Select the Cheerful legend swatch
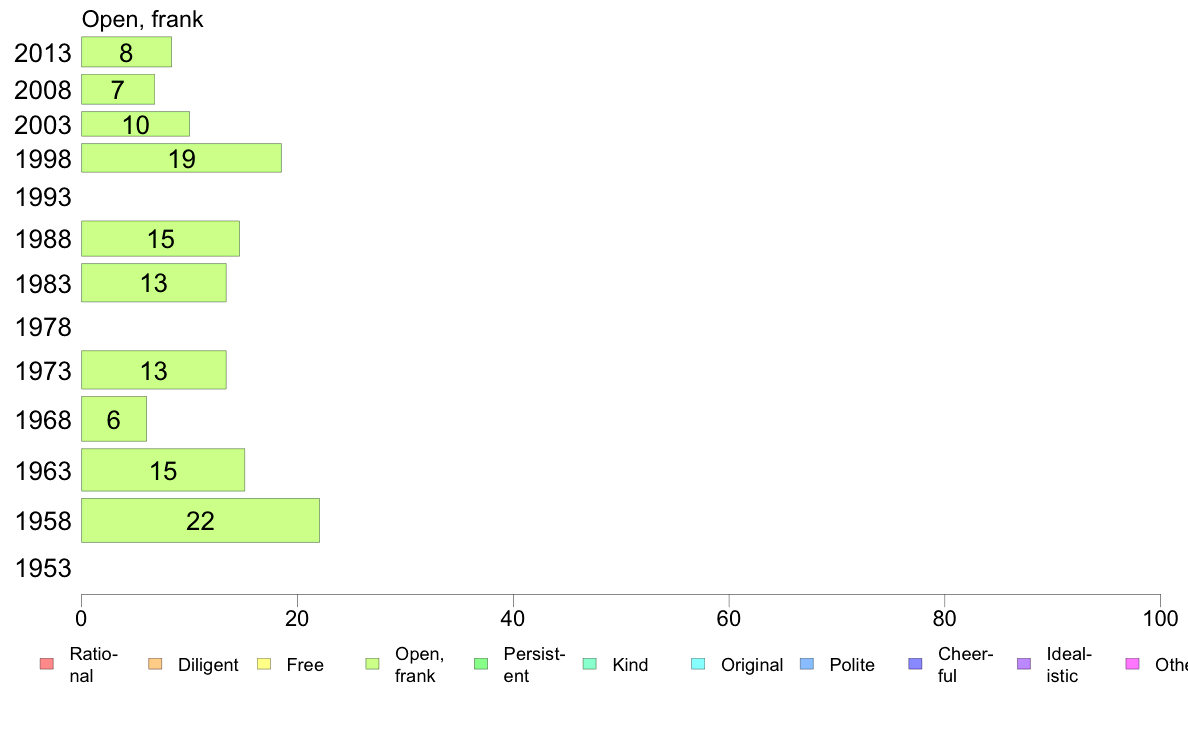 tap(915, 664)
